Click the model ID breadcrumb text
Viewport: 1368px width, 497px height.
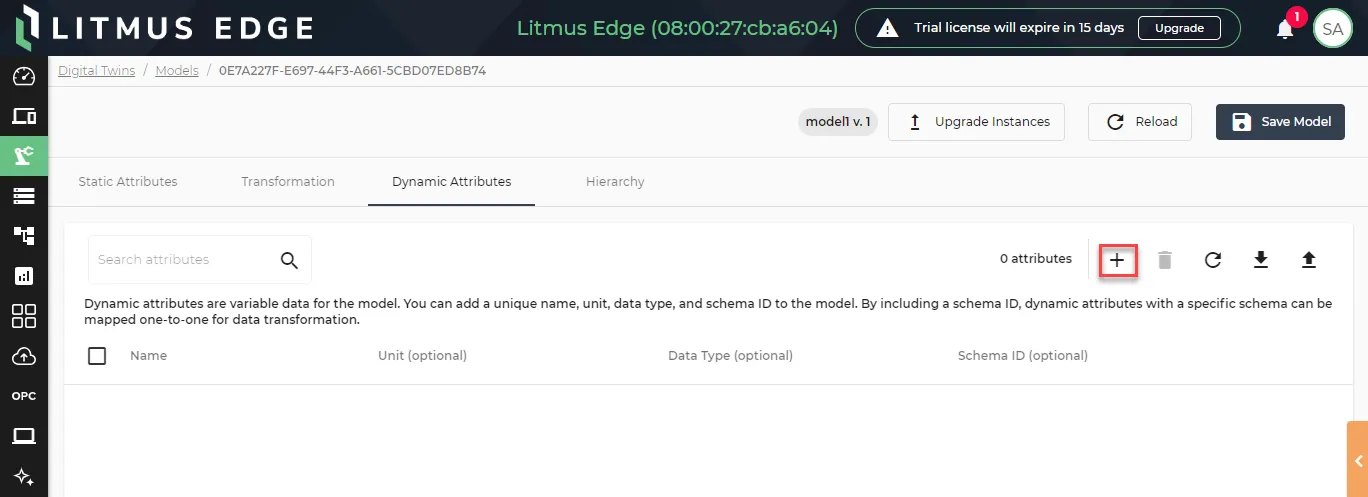point(352,71)
